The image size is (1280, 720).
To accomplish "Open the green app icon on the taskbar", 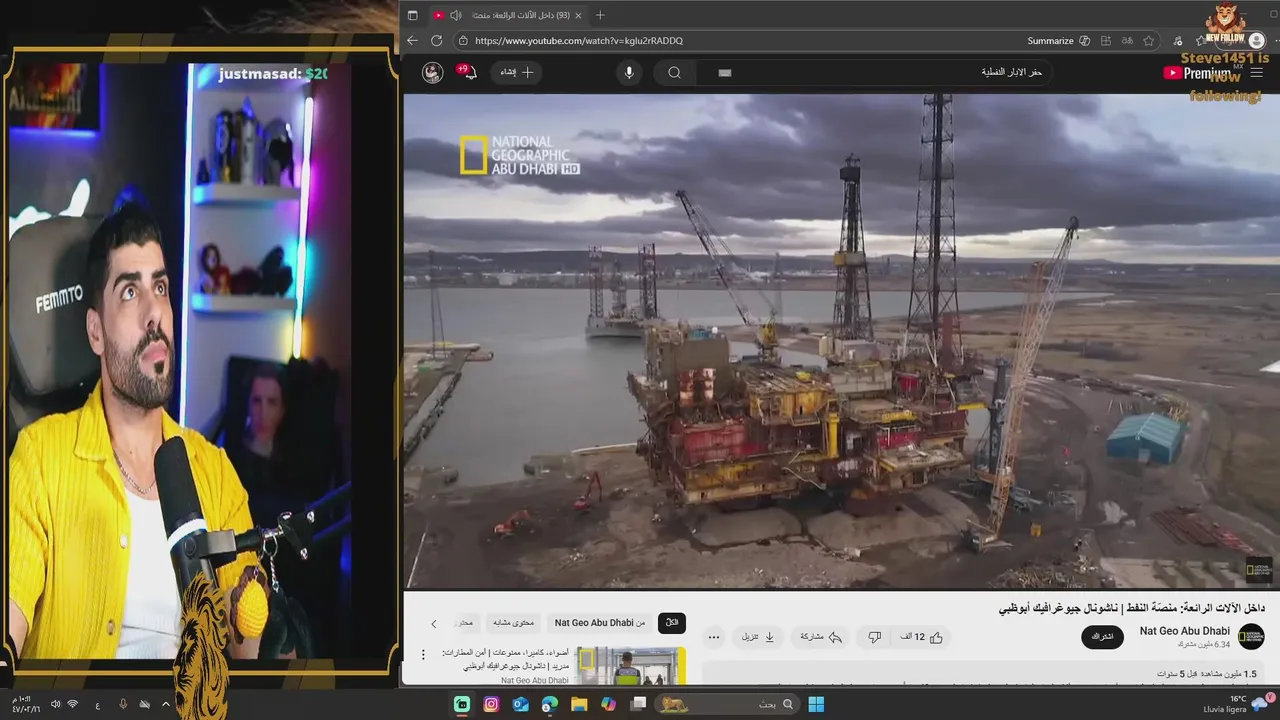I will click(462, 704).
